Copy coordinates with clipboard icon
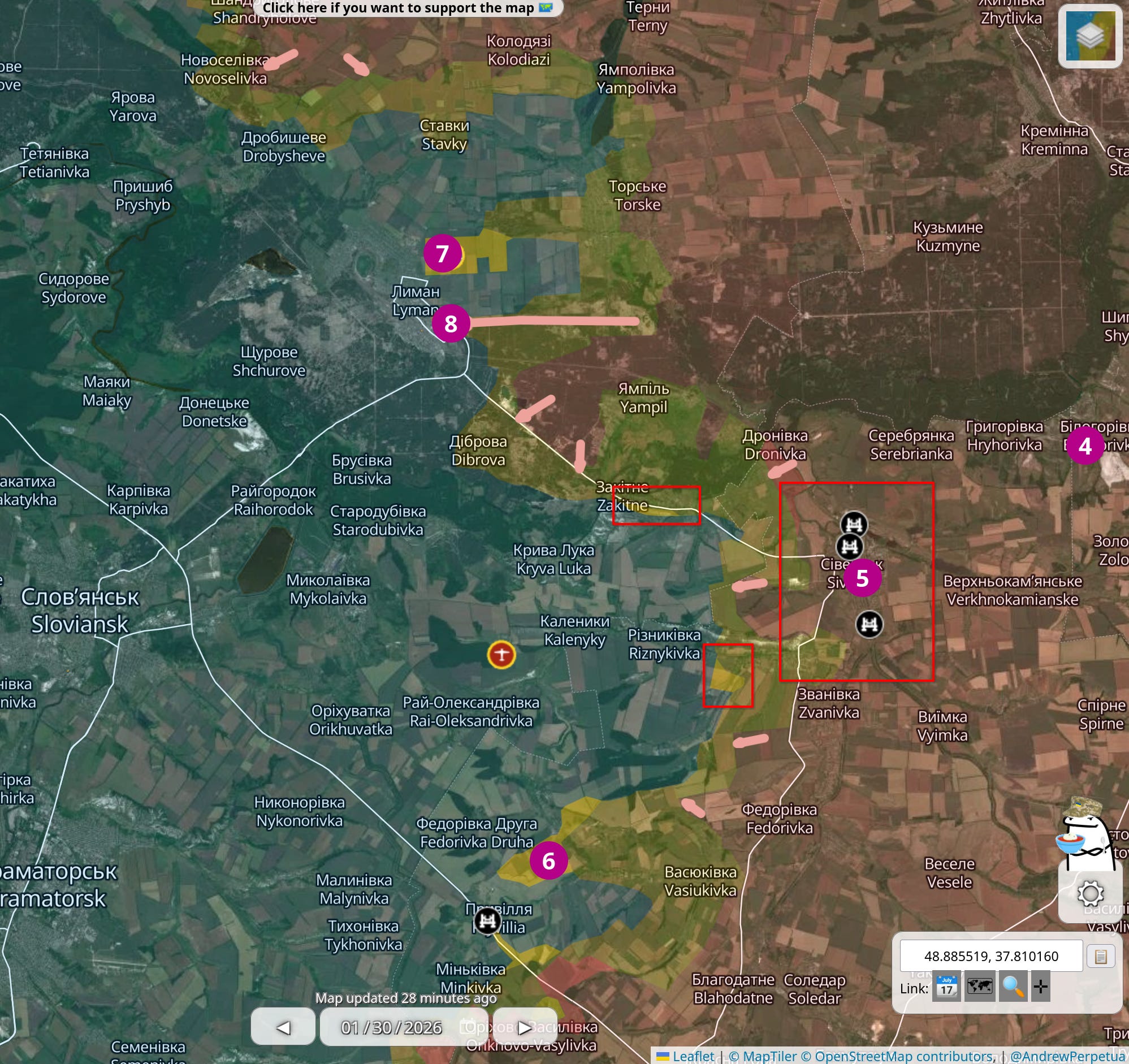The image size is (1129, 1064). [1100, 956]
